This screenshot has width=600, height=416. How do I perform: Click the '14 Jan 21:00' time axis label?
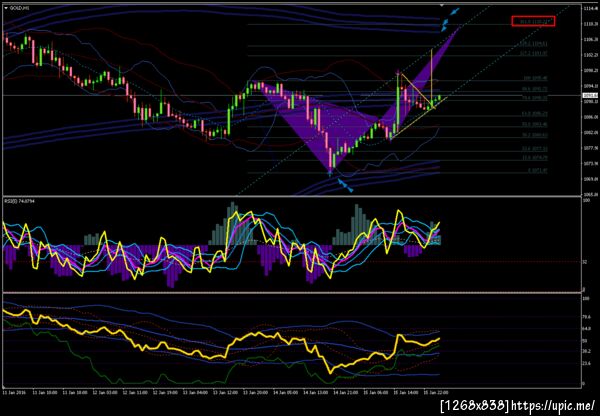pyautogui.click(x=346, y=393)
